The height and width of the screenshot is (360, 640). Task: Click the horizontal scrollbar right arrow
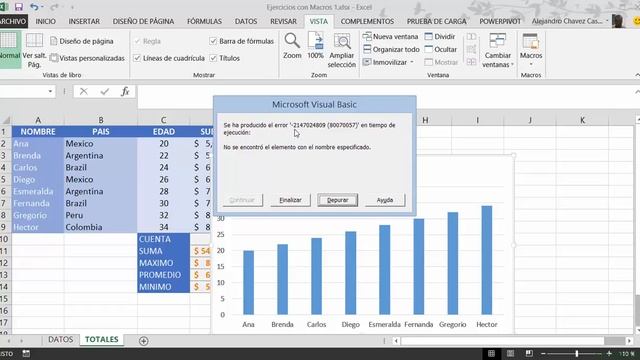[629, 341]
